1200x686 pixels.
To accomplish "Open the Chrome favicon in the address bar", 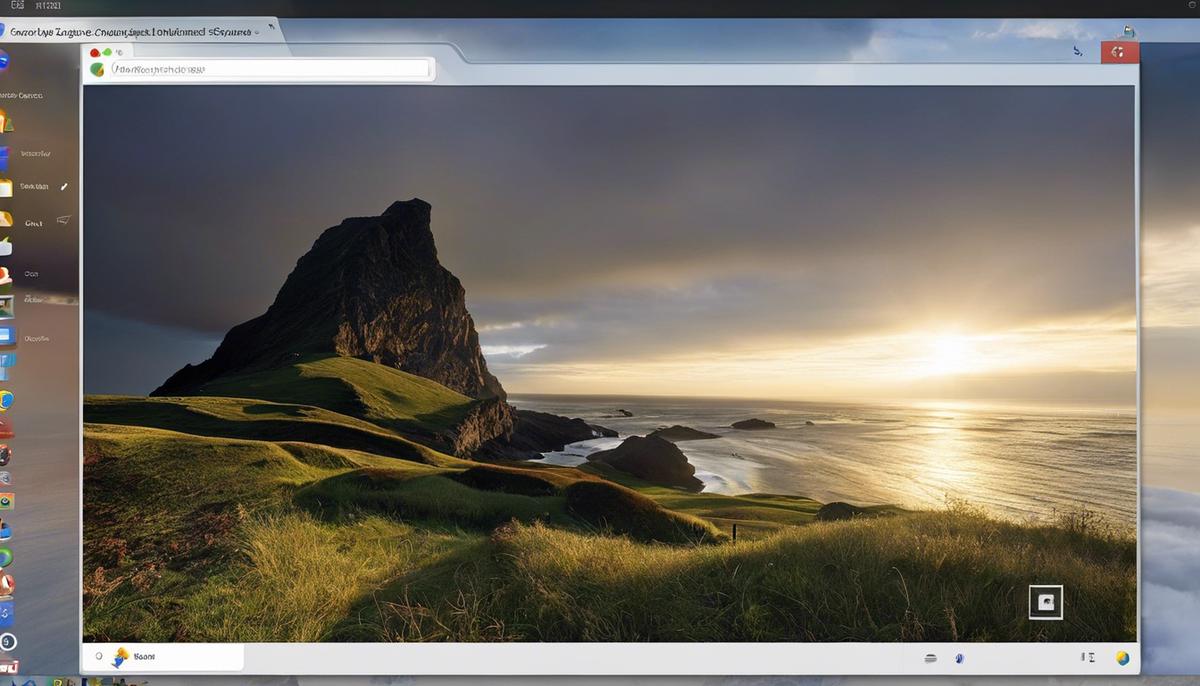I will coord(97,68).
